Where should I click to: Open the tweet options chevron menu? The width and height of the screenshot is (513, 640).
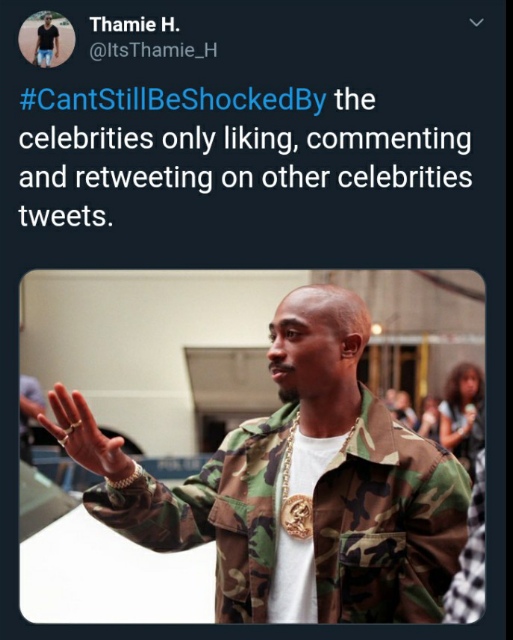coord(476,22)
